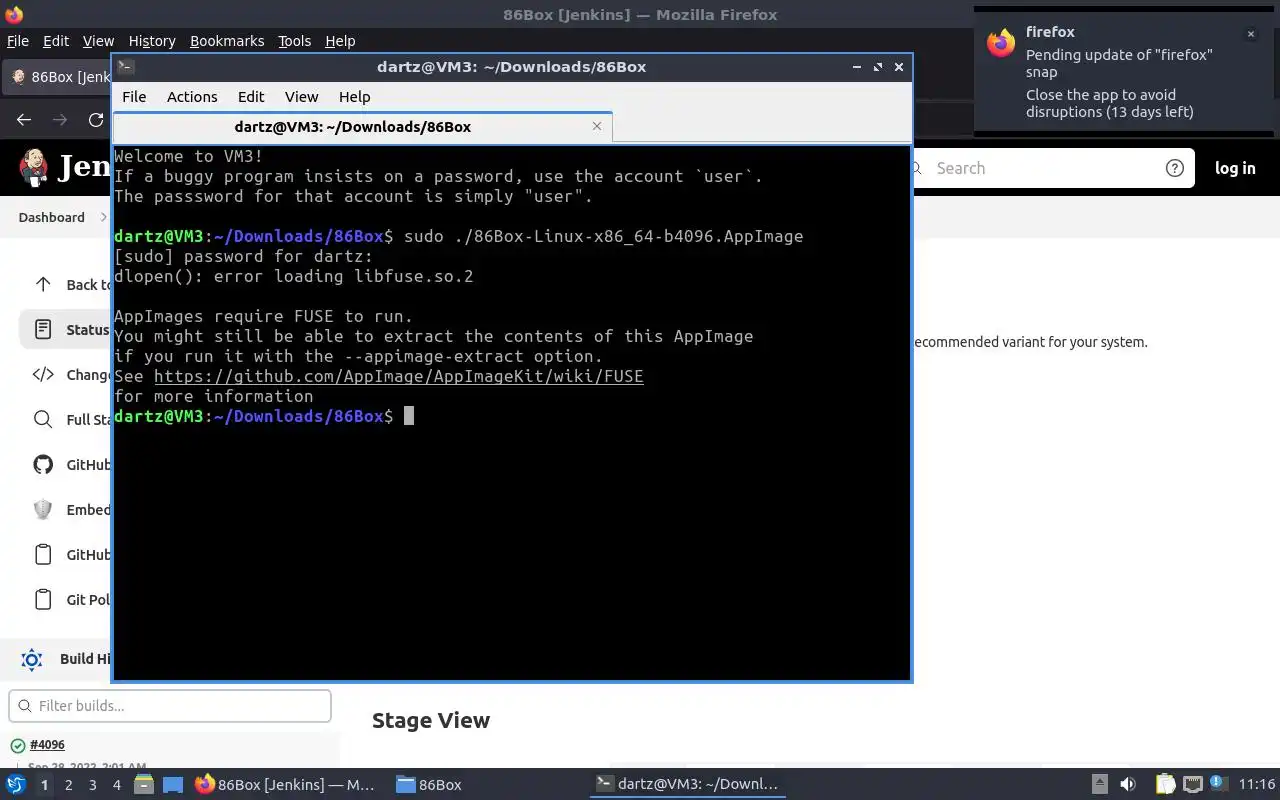Click the volume speaker tray icon
The image size is (1280, 800).
[x=1127, y=784]
